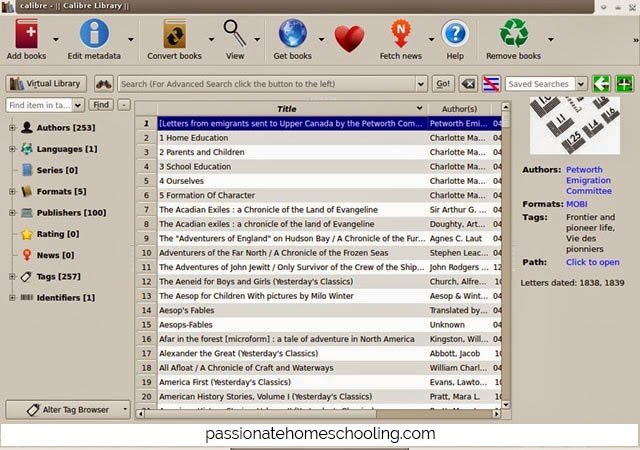Image resolution: width=640 pixels, height=450 pixels.
Task: Open Get books dropdown arrow
Action: click(x=321, y=40)
